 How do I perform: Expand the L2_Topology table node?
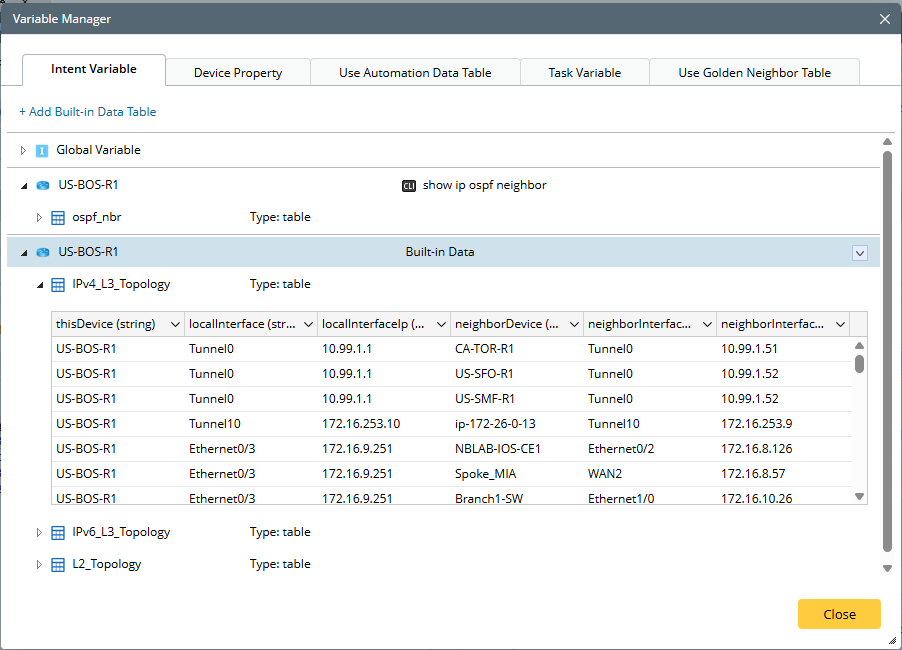coord(40,565)
